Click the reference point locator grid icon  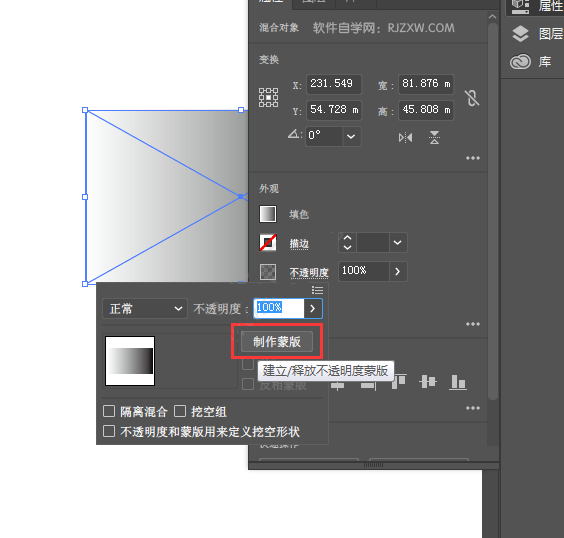pyautogui.click(x=268, y=97)
